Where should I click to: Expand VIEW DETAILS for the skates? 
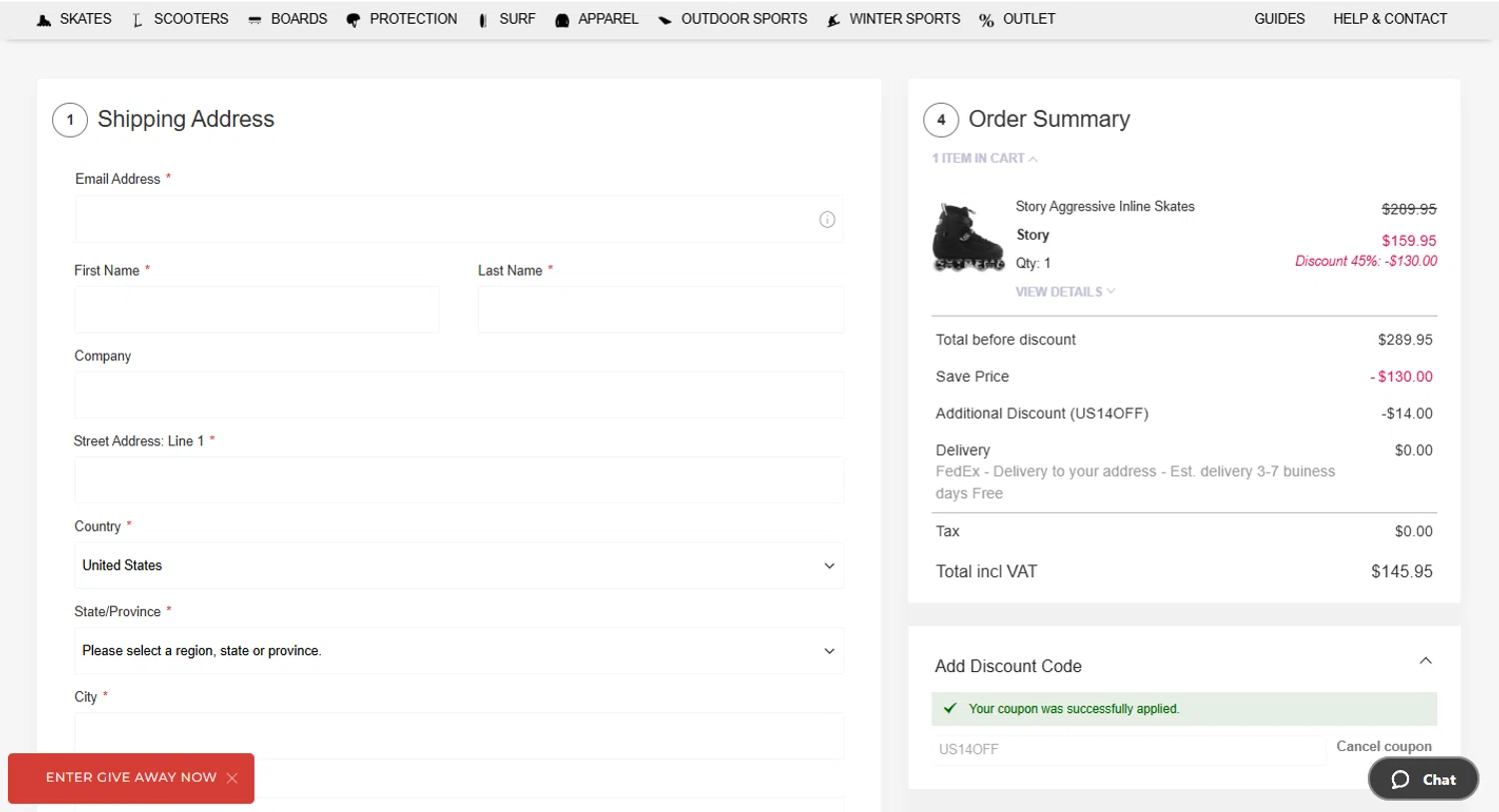click(x=1065, y=292)
